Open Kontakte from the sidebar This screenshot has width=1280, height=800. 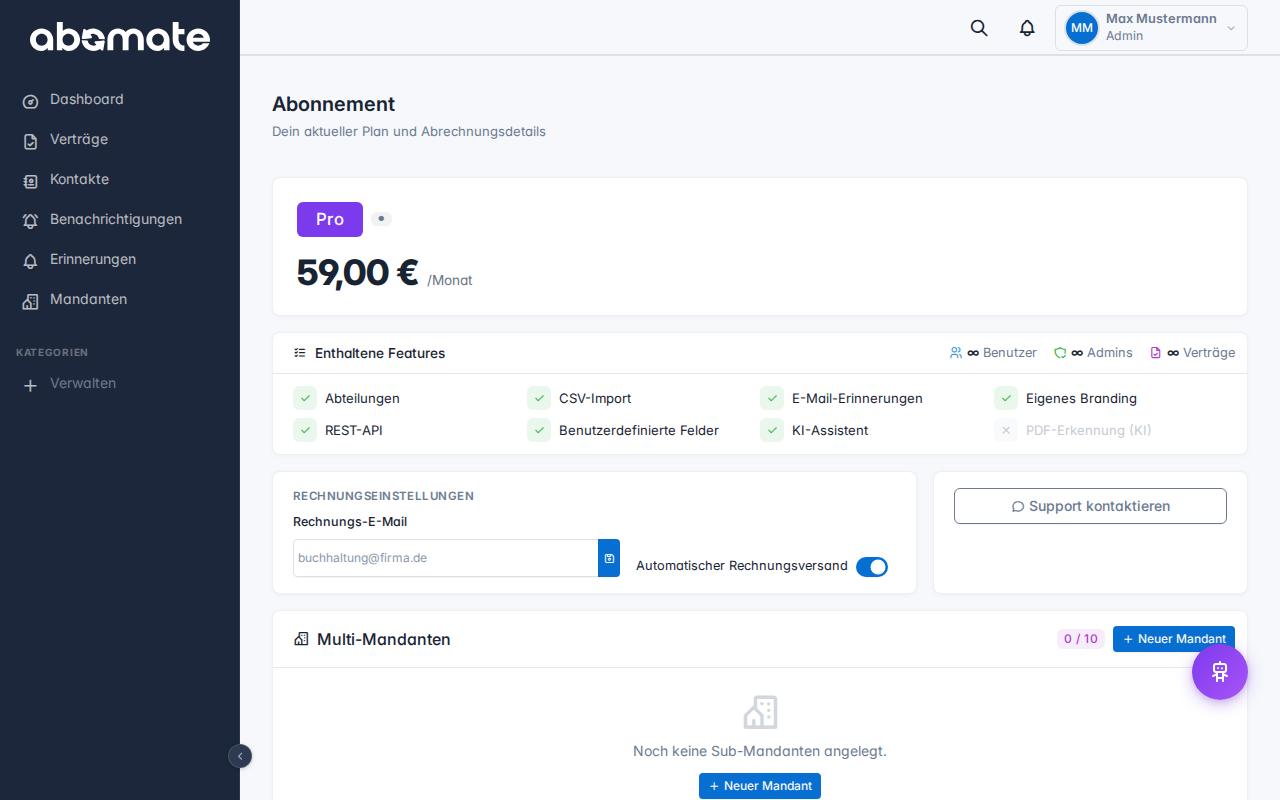[80, 179]
